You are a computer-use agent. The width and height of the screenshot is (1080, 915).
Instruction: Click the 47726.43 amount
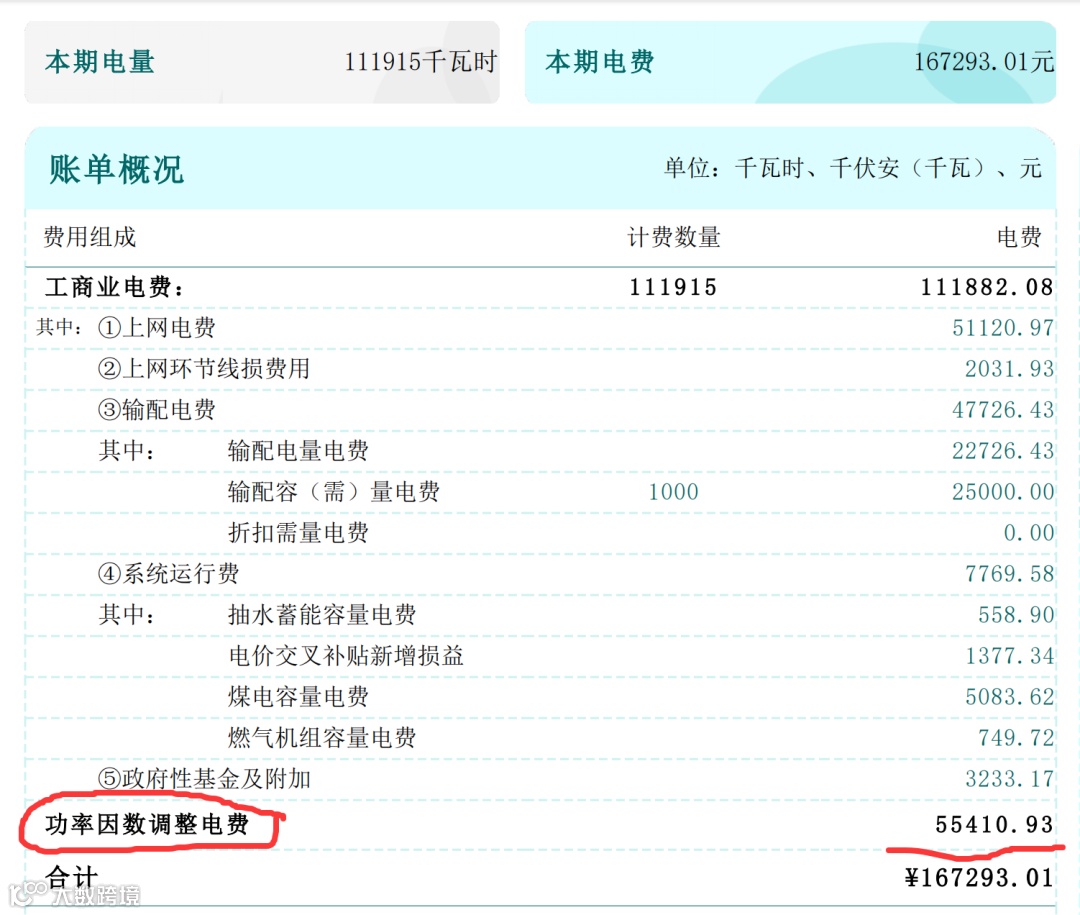[1003, 410]
